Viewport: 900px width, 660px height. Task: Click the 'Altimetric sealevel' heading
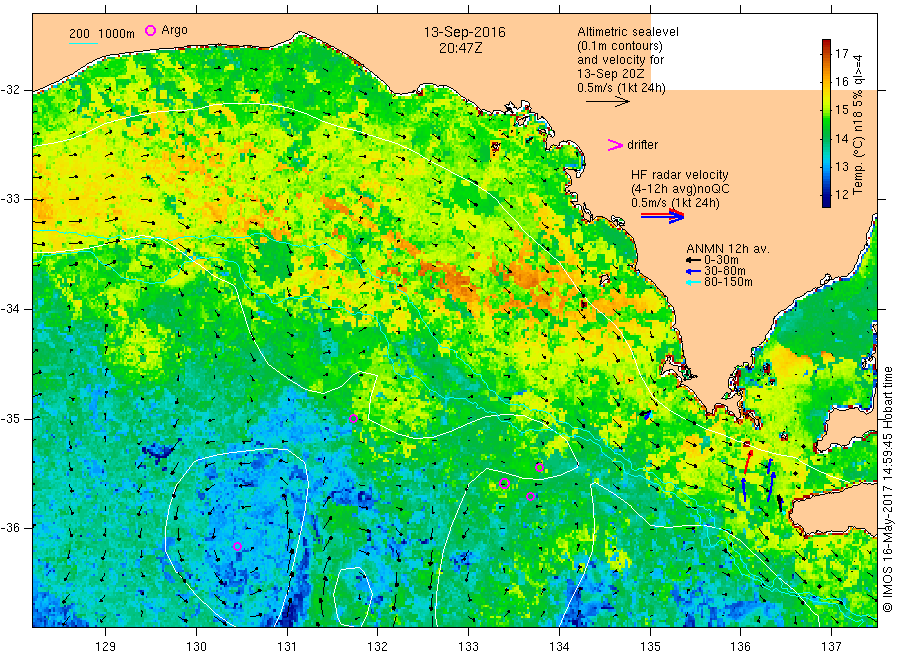(628, 32)
